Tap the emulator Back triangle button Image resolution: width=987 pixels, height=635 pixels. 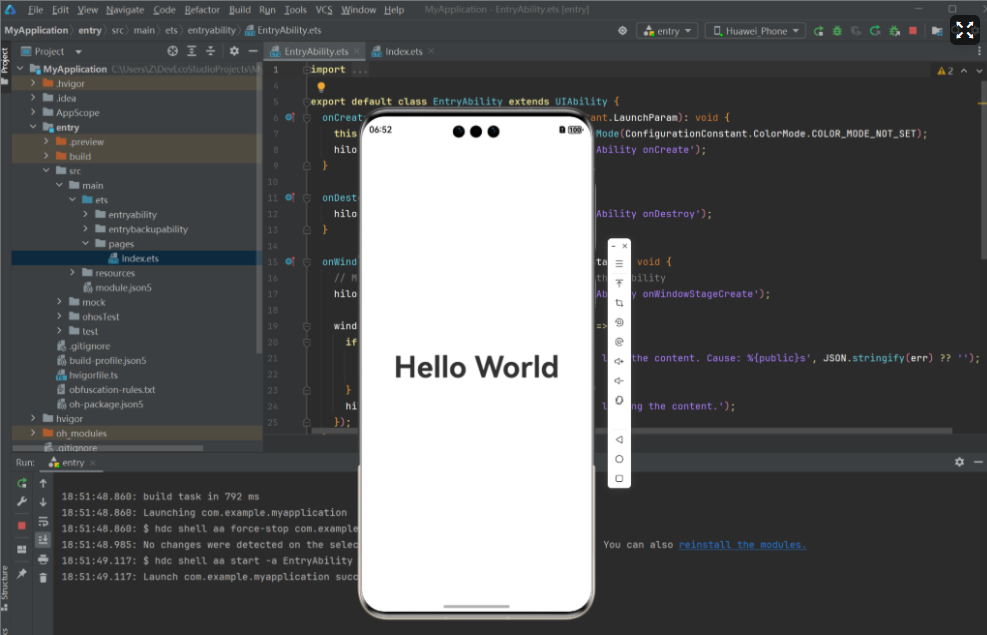click(619, 439)
